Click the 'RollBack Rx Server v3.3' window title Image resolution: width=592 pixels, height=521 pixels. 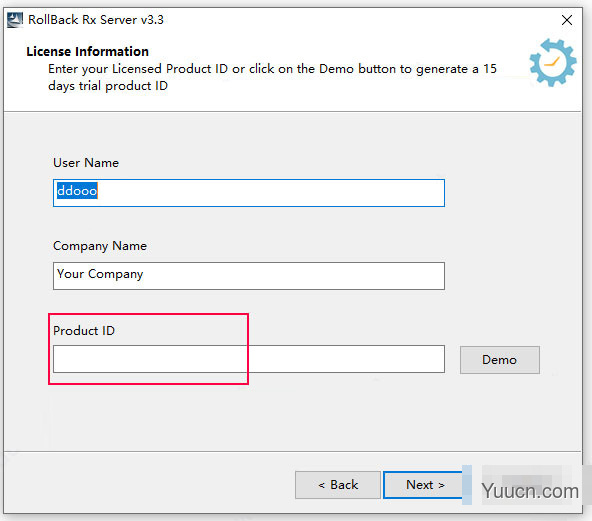coord(96,20)
